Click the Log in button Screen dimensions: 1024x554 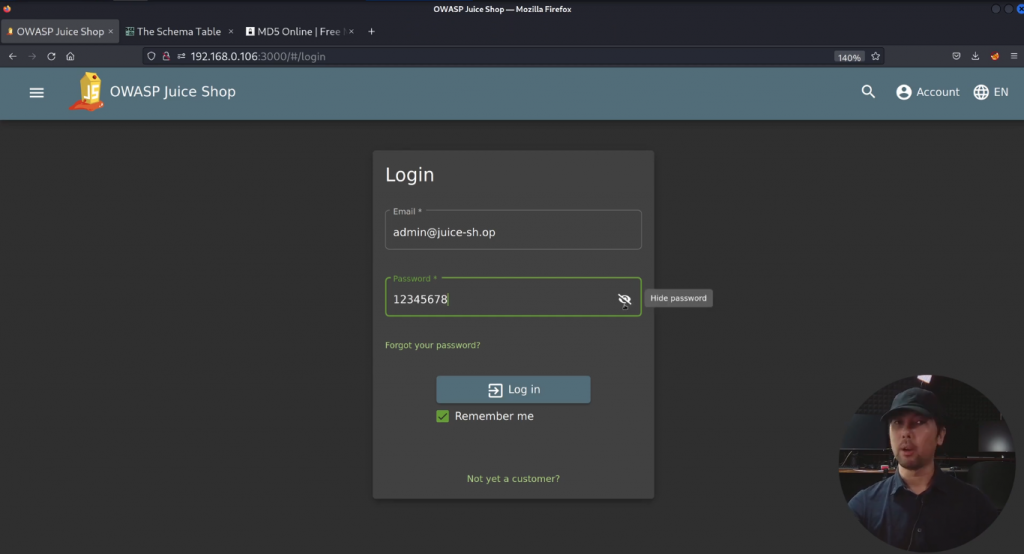coord(513,389)
